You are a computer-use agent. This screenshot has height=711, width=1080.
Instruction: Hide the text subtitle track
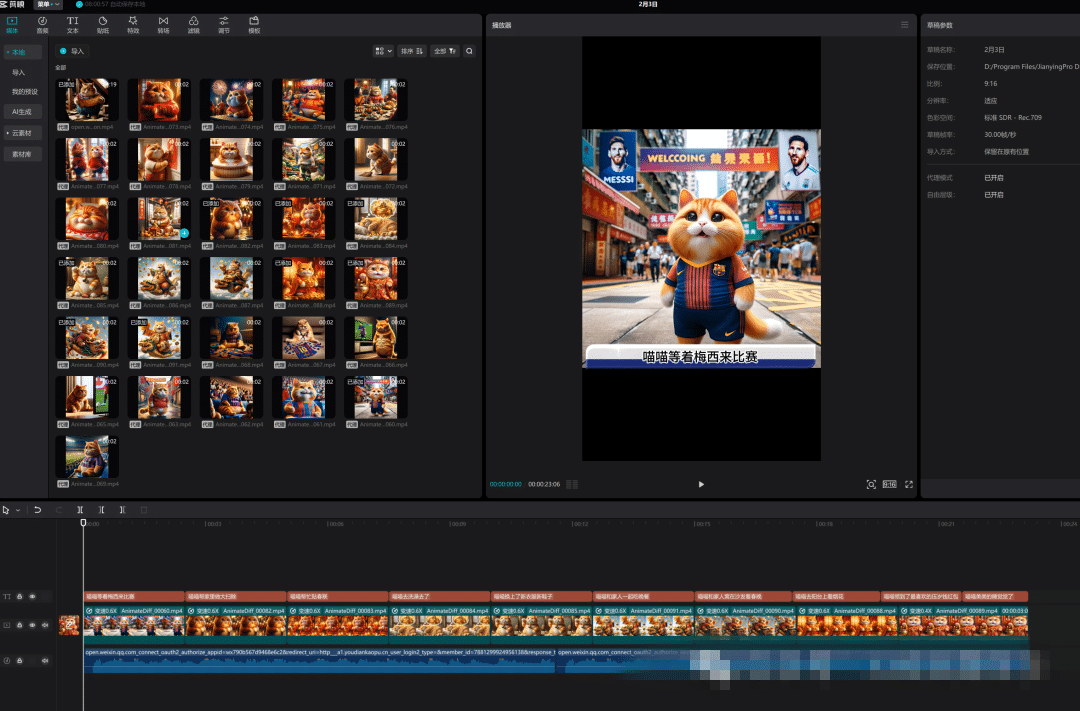click(32, 596)
